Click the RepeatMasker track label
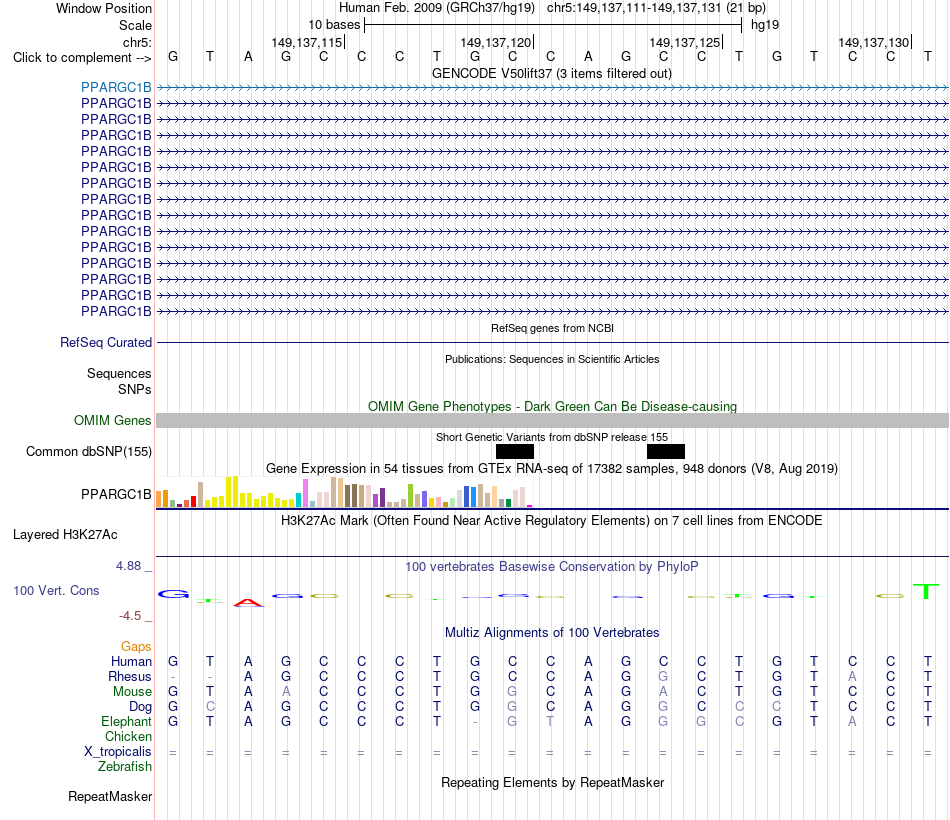Image resolution: width=950 pixels, height=820 pixels. (x=110, y=796)
